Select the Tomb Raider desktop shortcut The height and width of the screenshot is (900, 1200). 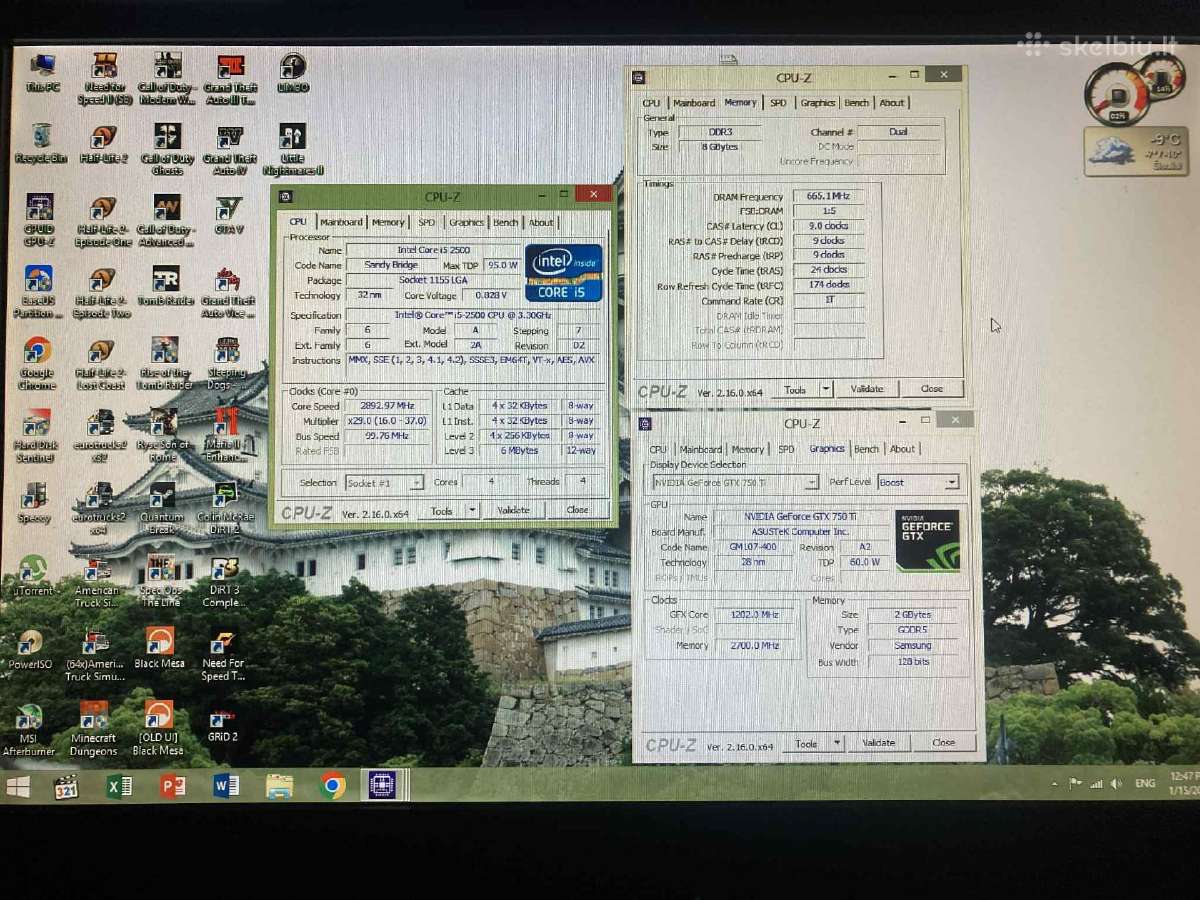click(x=165, y=286)
